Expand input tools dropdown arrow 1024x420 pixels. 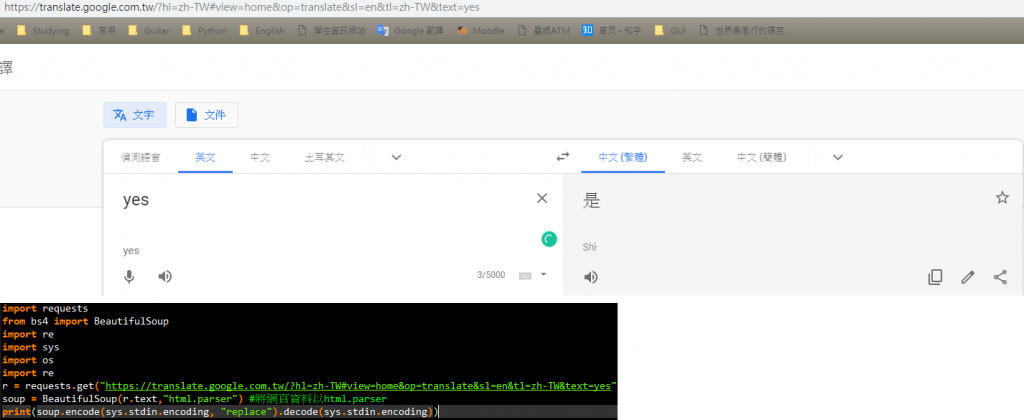click(x=543, y=275)
